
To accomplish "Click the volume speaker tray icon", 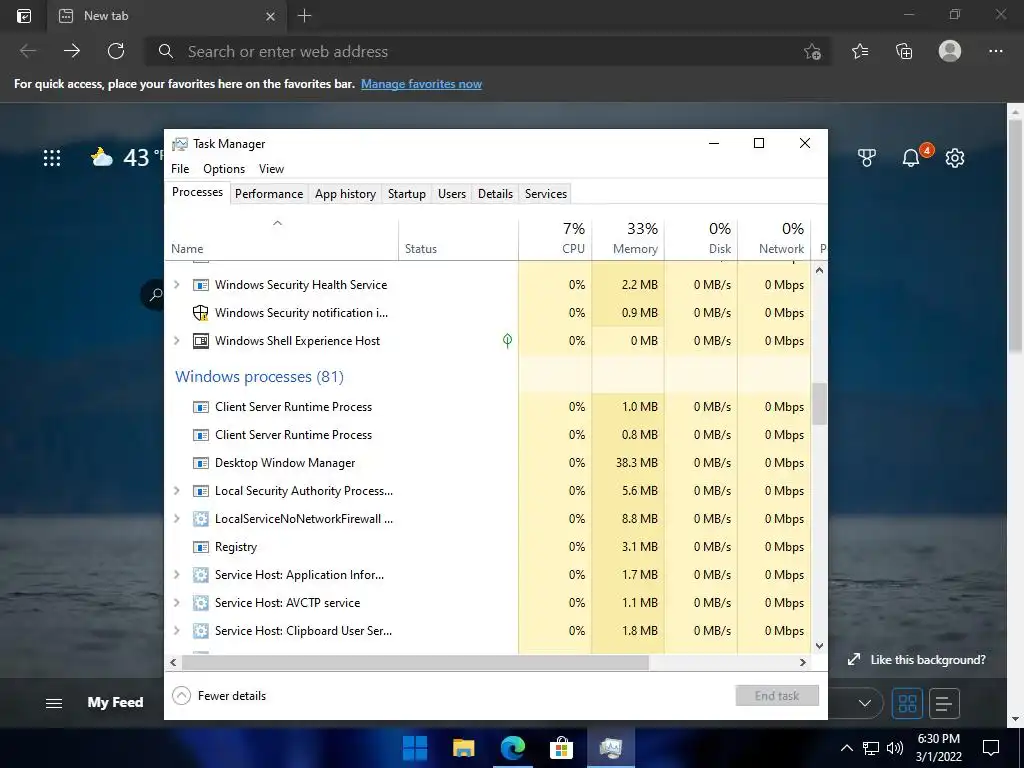I will (x=895, y=748).
